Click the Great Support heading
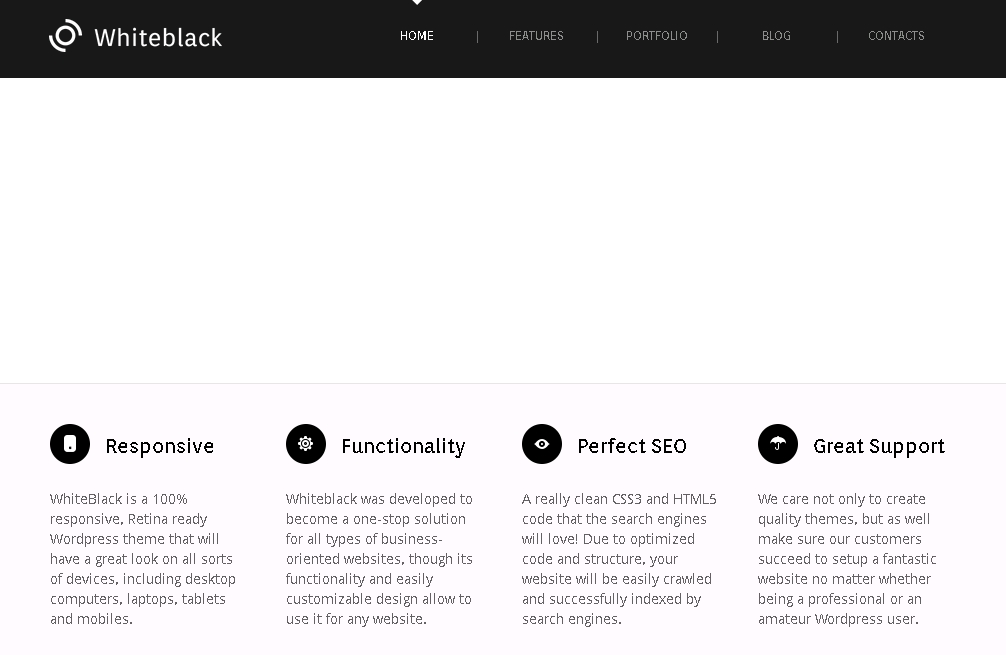Image resolution: width=1006 pixels, height=655 pixels. tap(879, 446)
